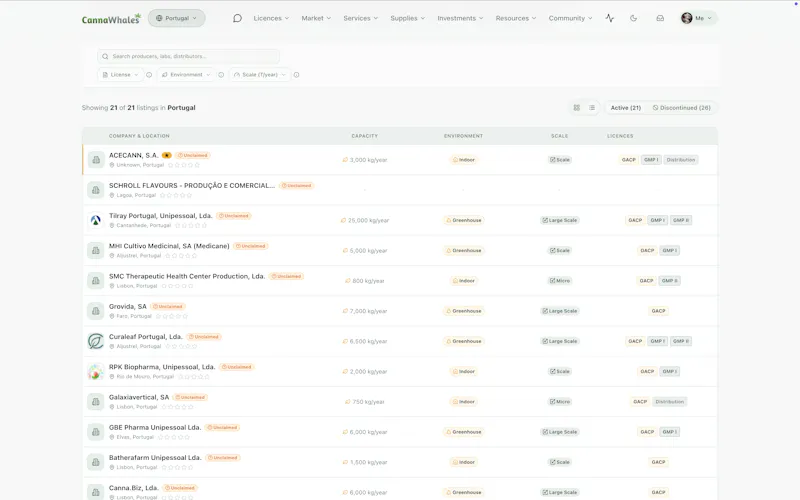
Task: Expand the Community menu
Action: coord(570,18)
